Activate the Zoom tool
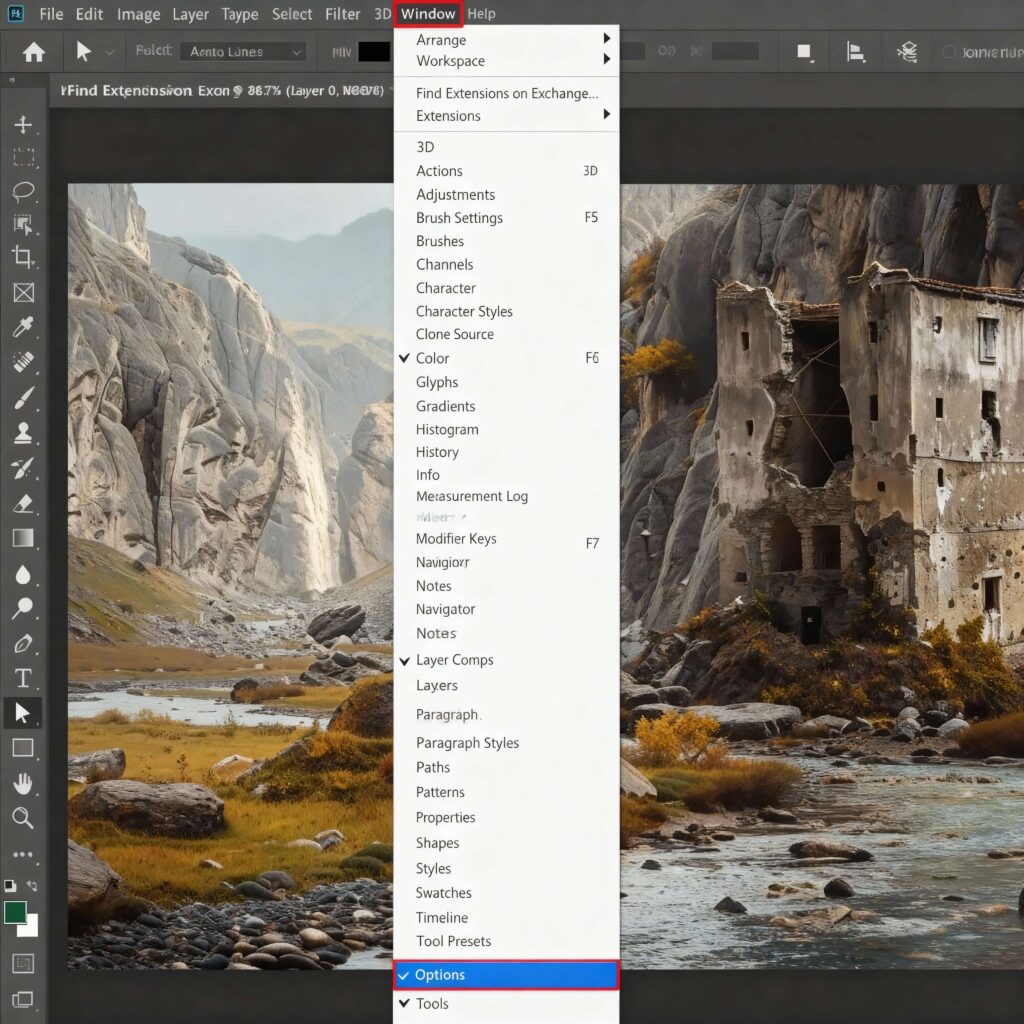 click(x=24, y=817)
